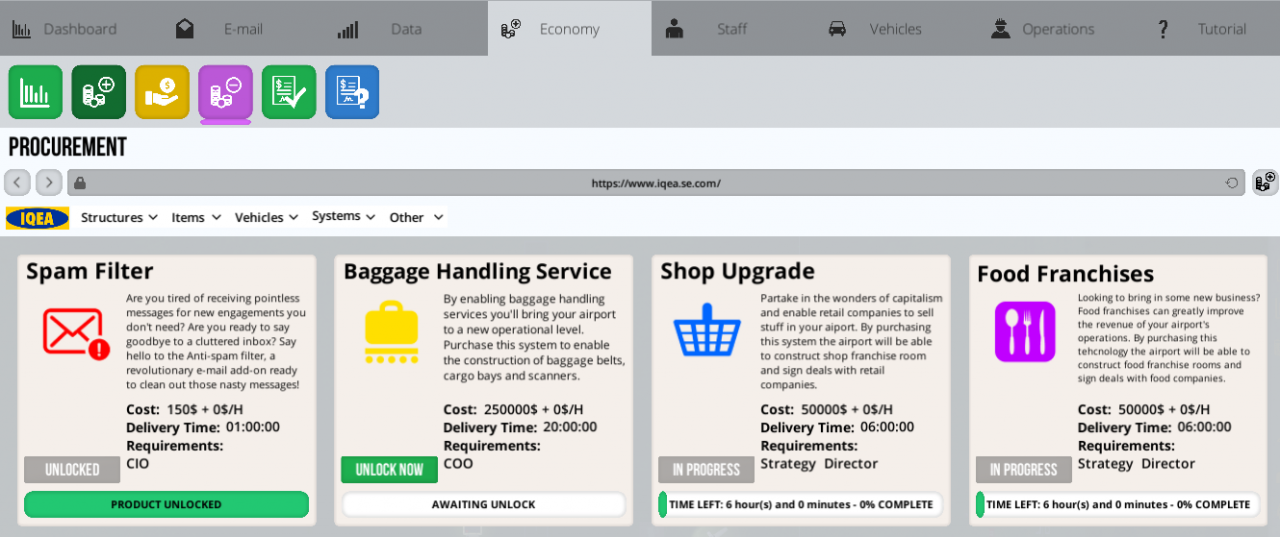
Task: Open the green bar chart overview icon
Action: tap(36, 92)
